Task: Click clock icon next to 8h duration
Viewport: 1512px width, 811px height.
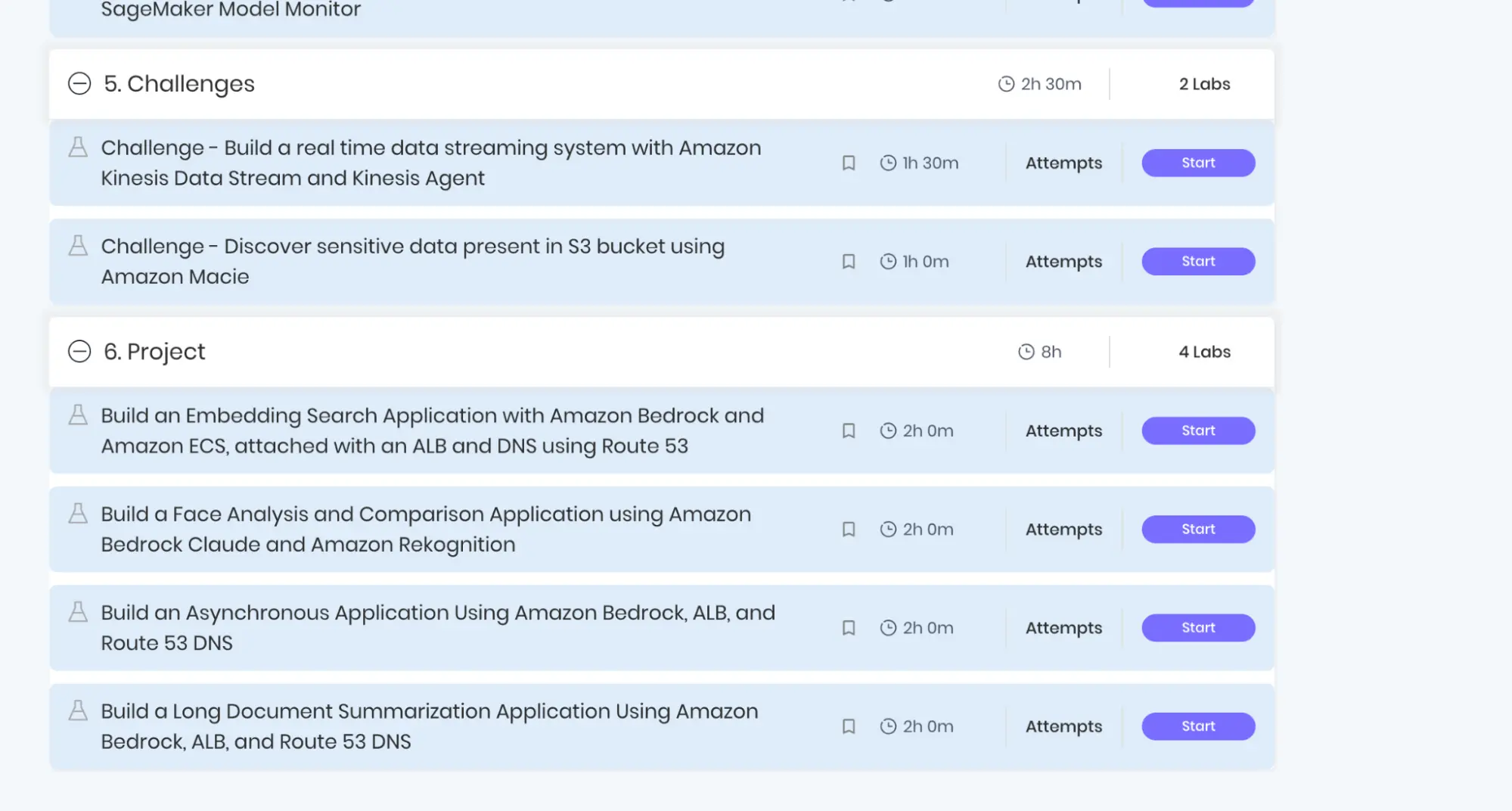Action: coord(1026,352)
